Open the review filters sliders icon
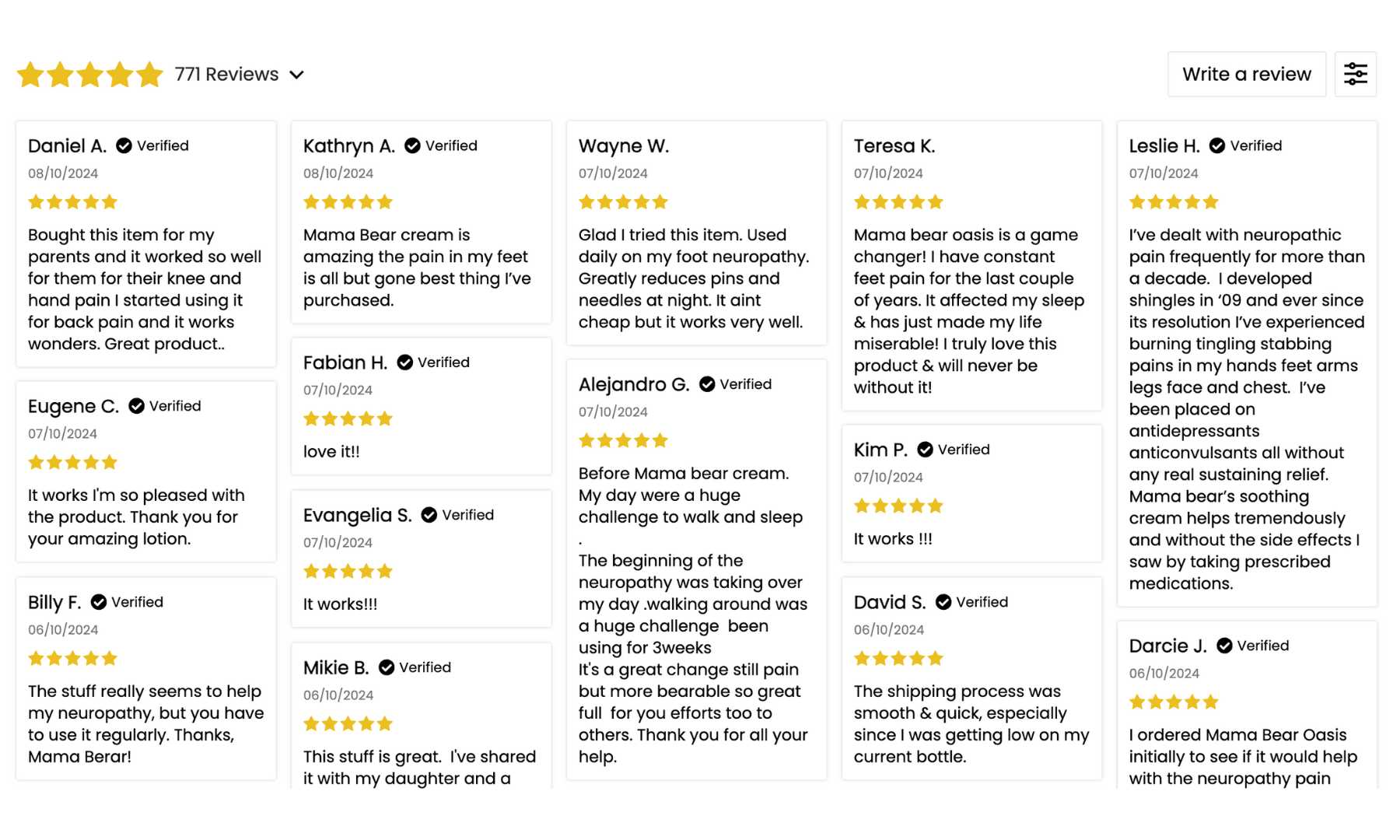 pyautogui.click(x=1355, y=74)
